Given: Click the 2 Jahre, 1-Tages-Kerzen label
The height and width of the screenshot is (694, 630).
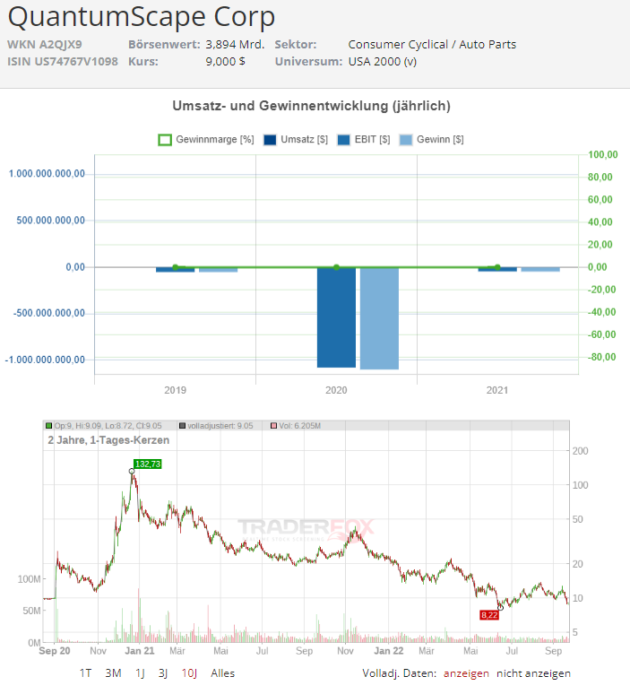Looking at the screenshot, I should coord(108,440).
